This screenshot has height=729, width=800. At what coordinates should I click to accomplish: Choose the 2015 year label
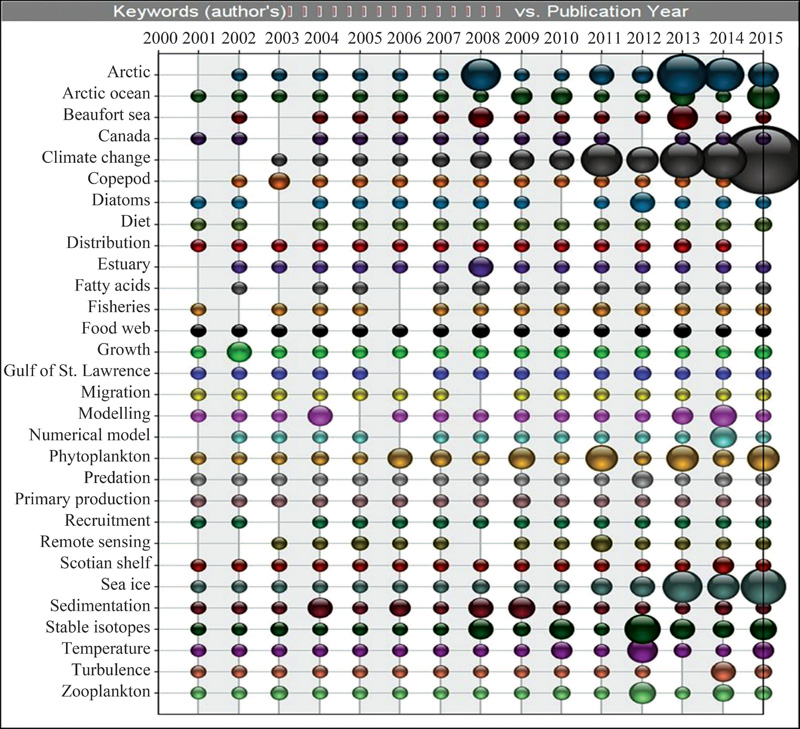766,38
